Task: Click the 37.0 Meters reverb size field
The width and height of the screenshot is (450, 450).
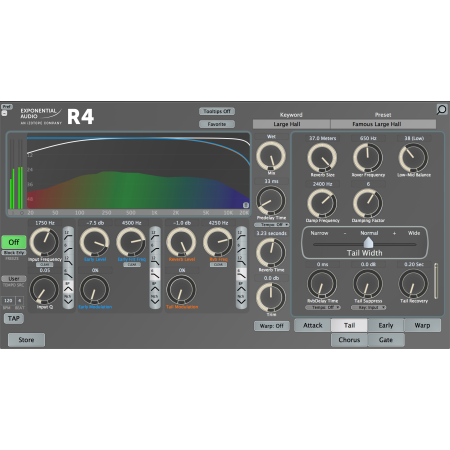Action: 322,138
